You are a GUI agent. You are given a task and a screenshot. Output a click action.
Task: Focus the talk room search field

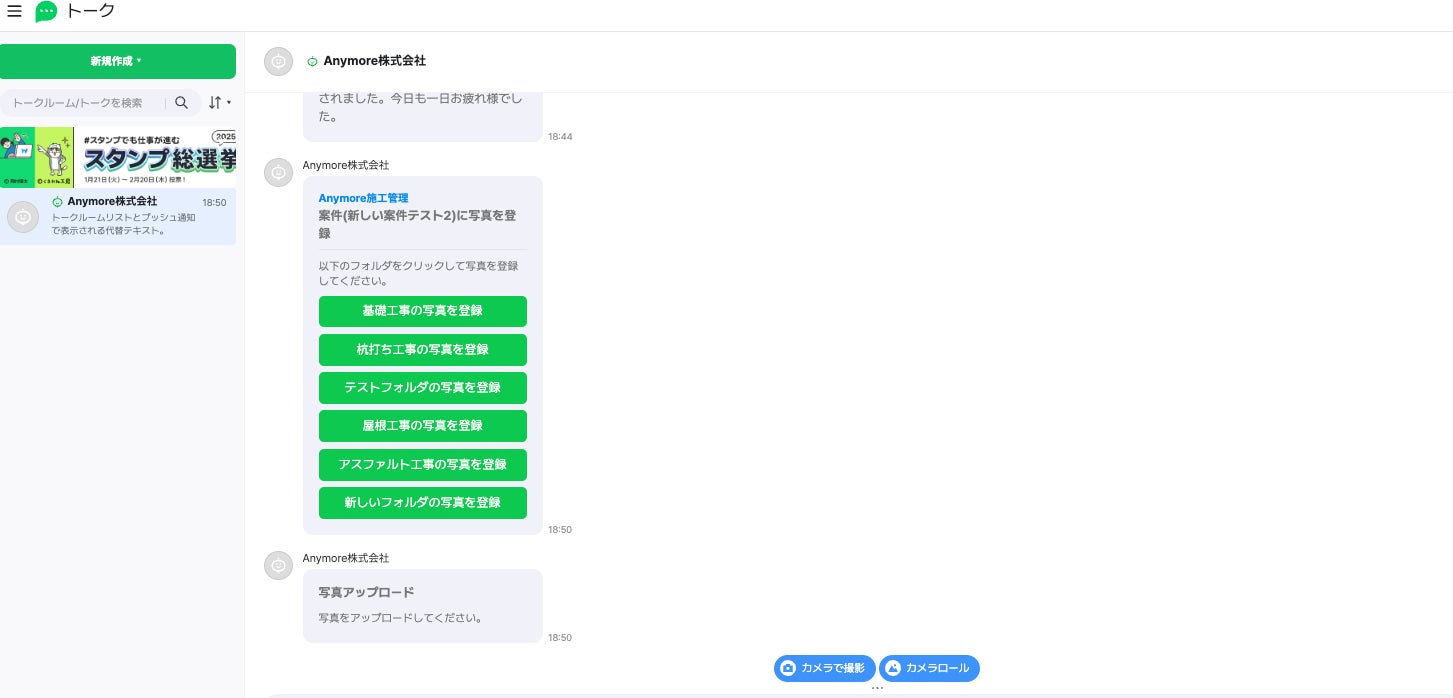click(x=86, y=102)
